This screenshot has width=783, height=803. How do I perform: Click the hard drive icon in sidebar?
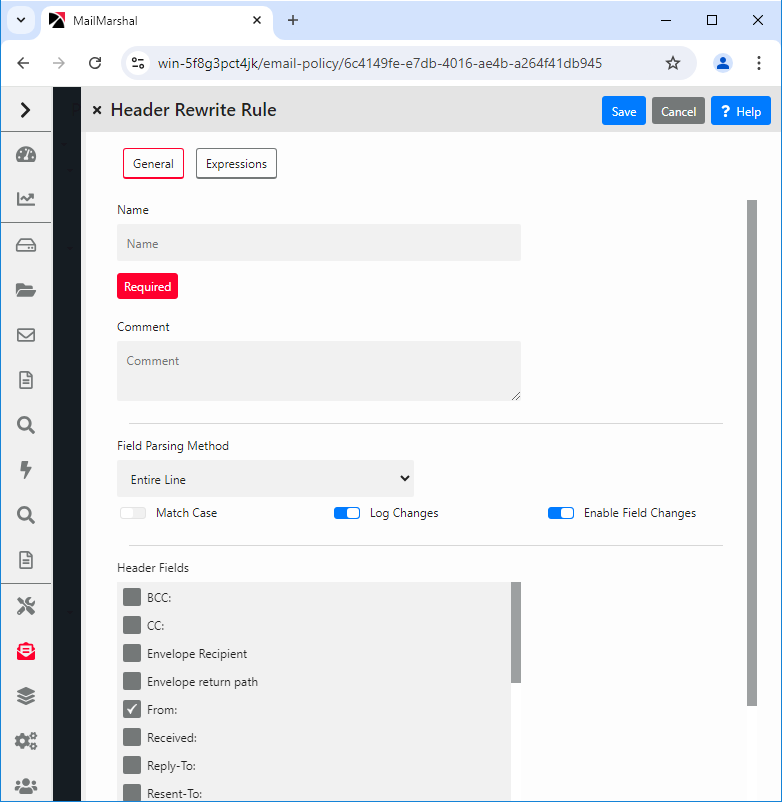pos(26,246)
